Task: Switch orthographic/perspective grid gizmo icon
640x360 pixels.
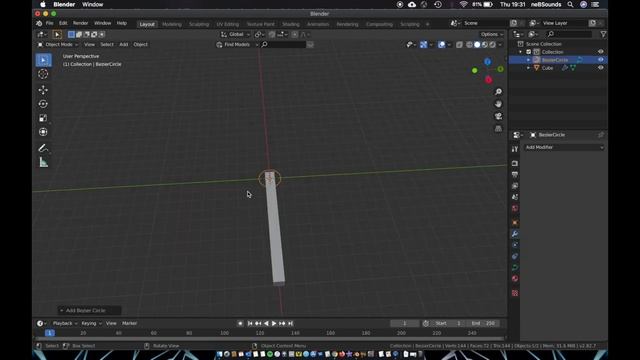Action: 498,129
